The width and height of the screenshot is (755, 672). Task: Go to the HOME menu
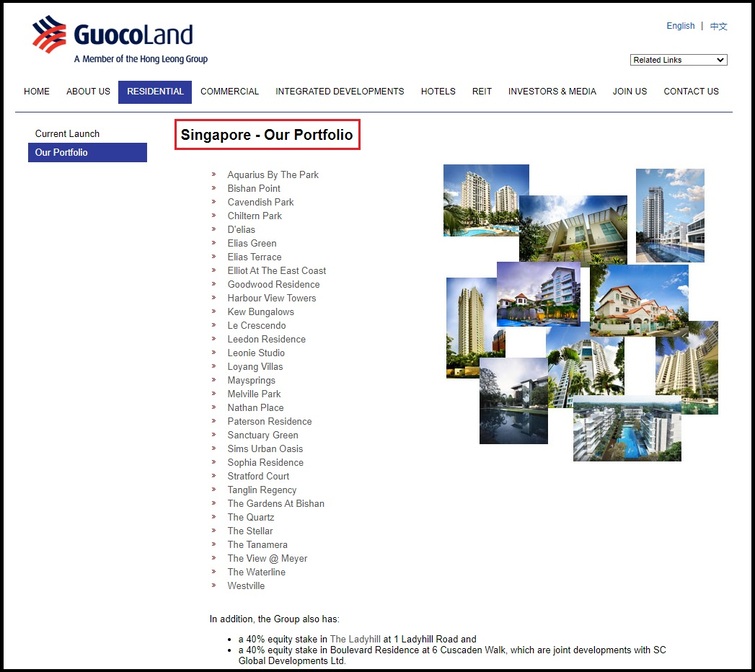[37, 92]
